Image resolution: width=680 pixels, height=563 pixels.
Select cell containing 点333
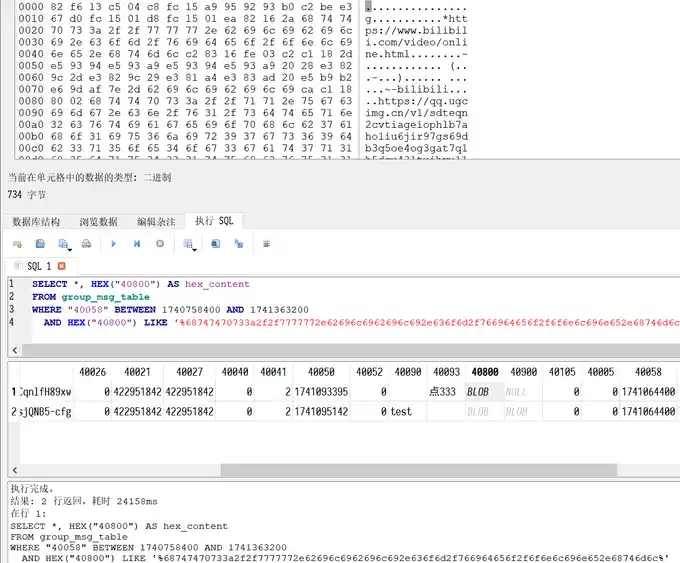point(446,392)
